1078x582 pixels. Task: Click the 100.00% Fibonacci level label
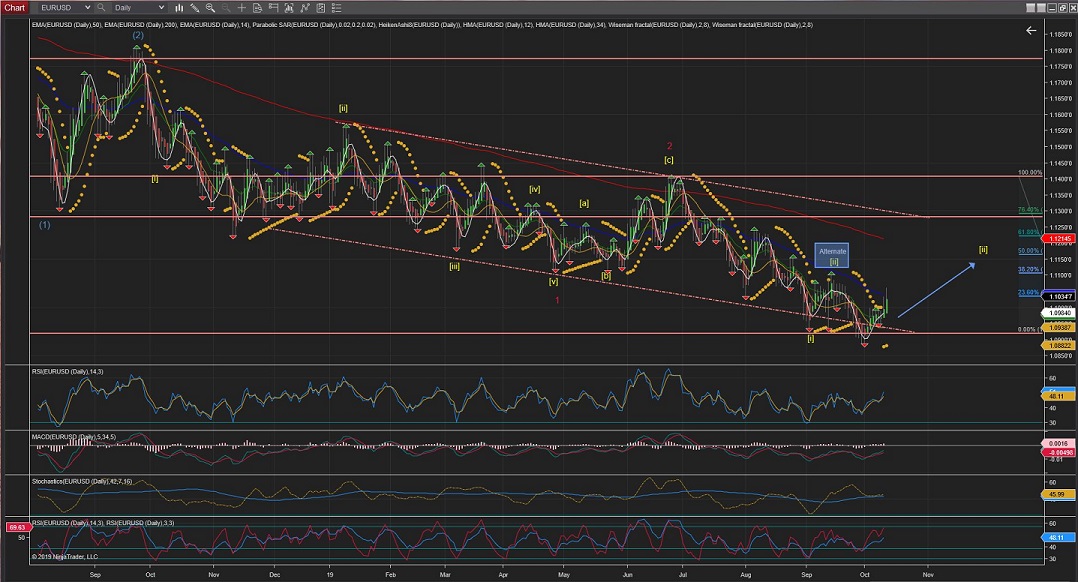[x=1030, y=172]
